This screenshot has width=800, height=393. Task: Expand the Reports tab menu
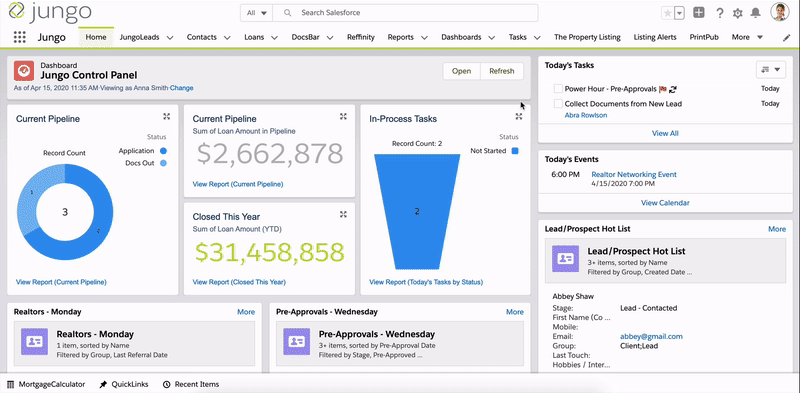(424, 37)
